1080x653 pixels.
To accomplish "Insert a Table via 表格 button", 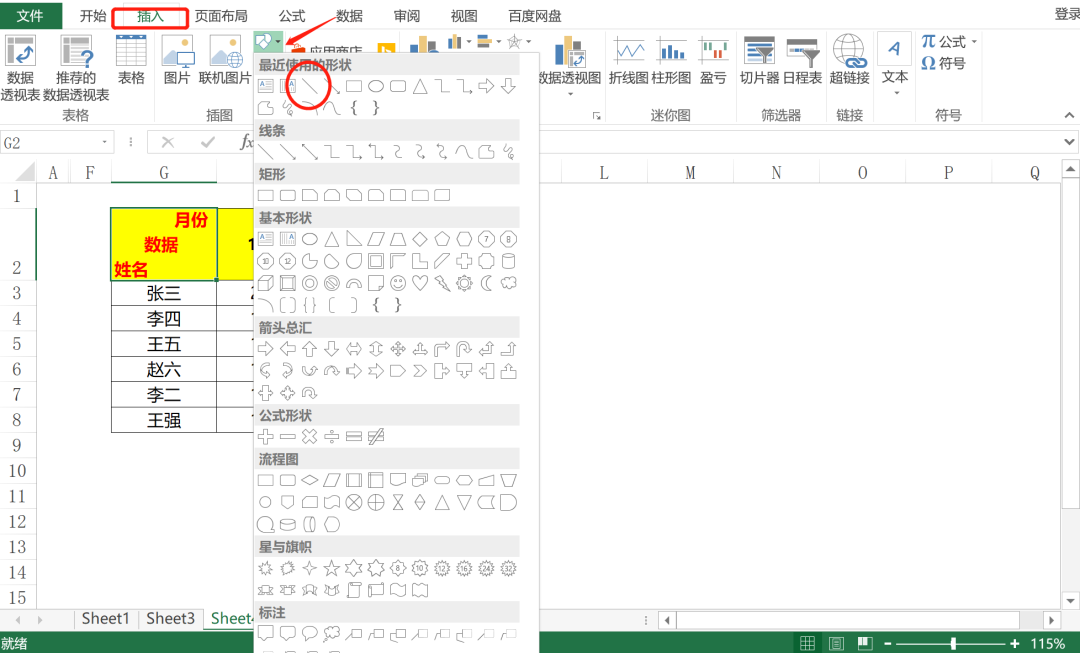I will tap(131, 60).
